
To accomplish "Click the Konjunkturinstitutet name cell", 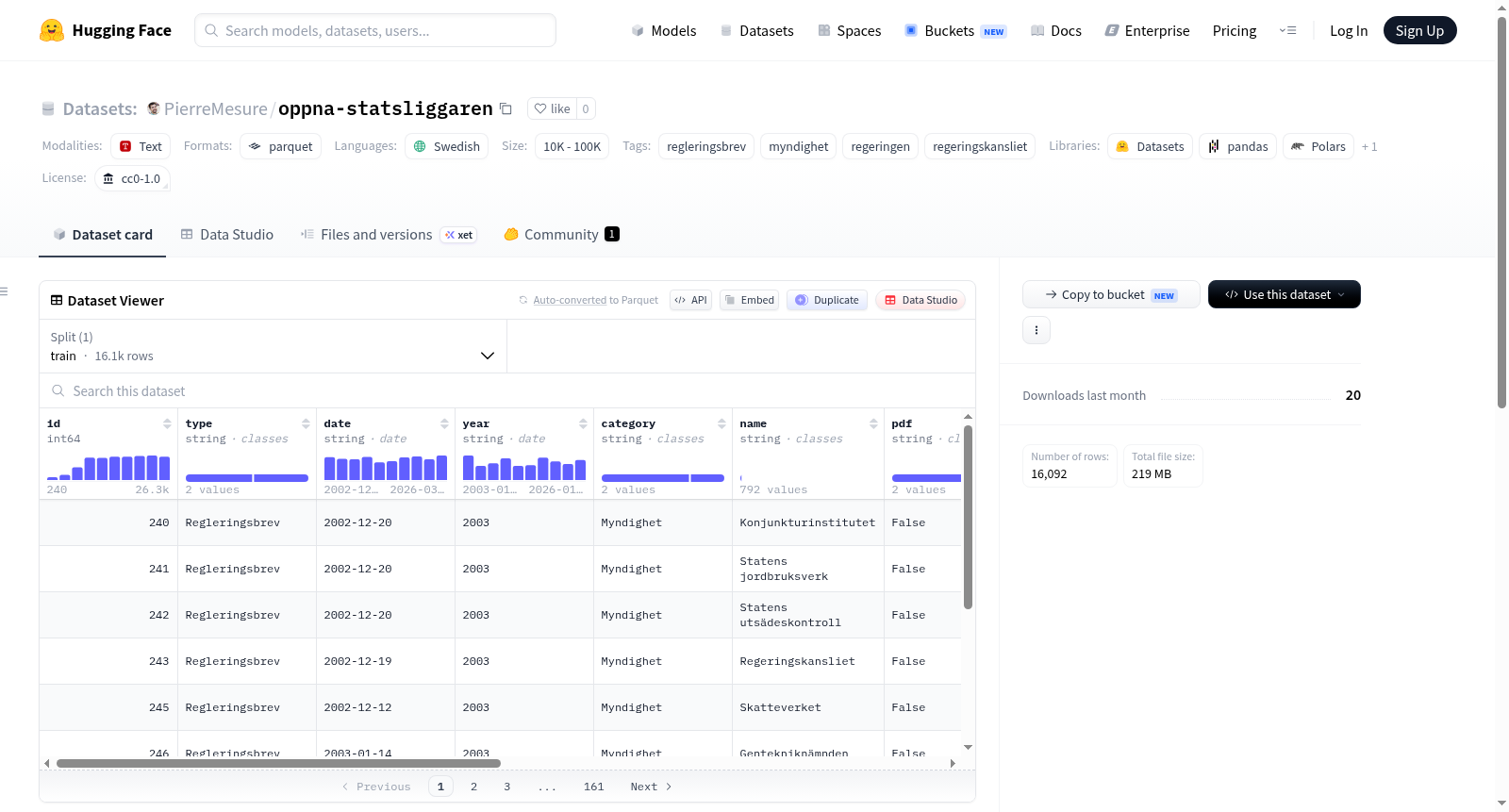I will tap(807, 522).
